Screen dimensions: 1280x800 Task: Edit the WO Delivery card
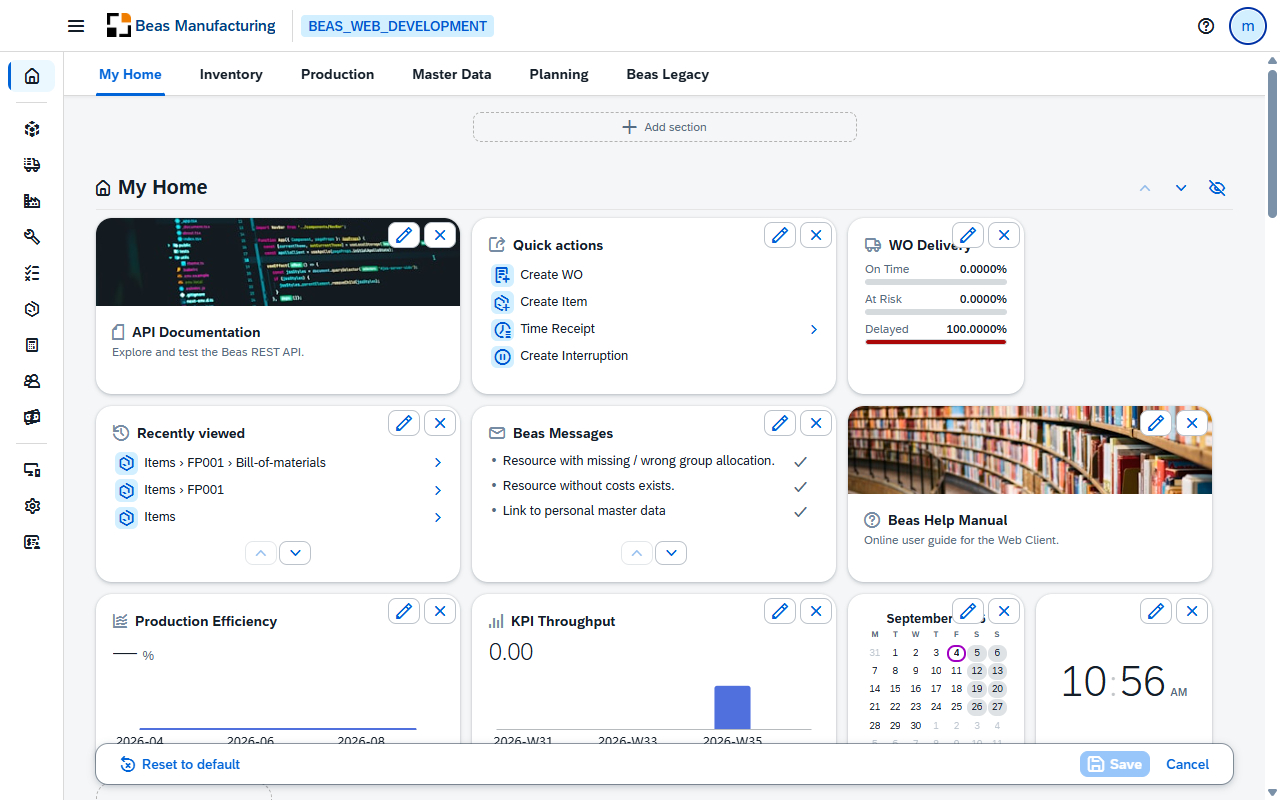pos(968,235)
